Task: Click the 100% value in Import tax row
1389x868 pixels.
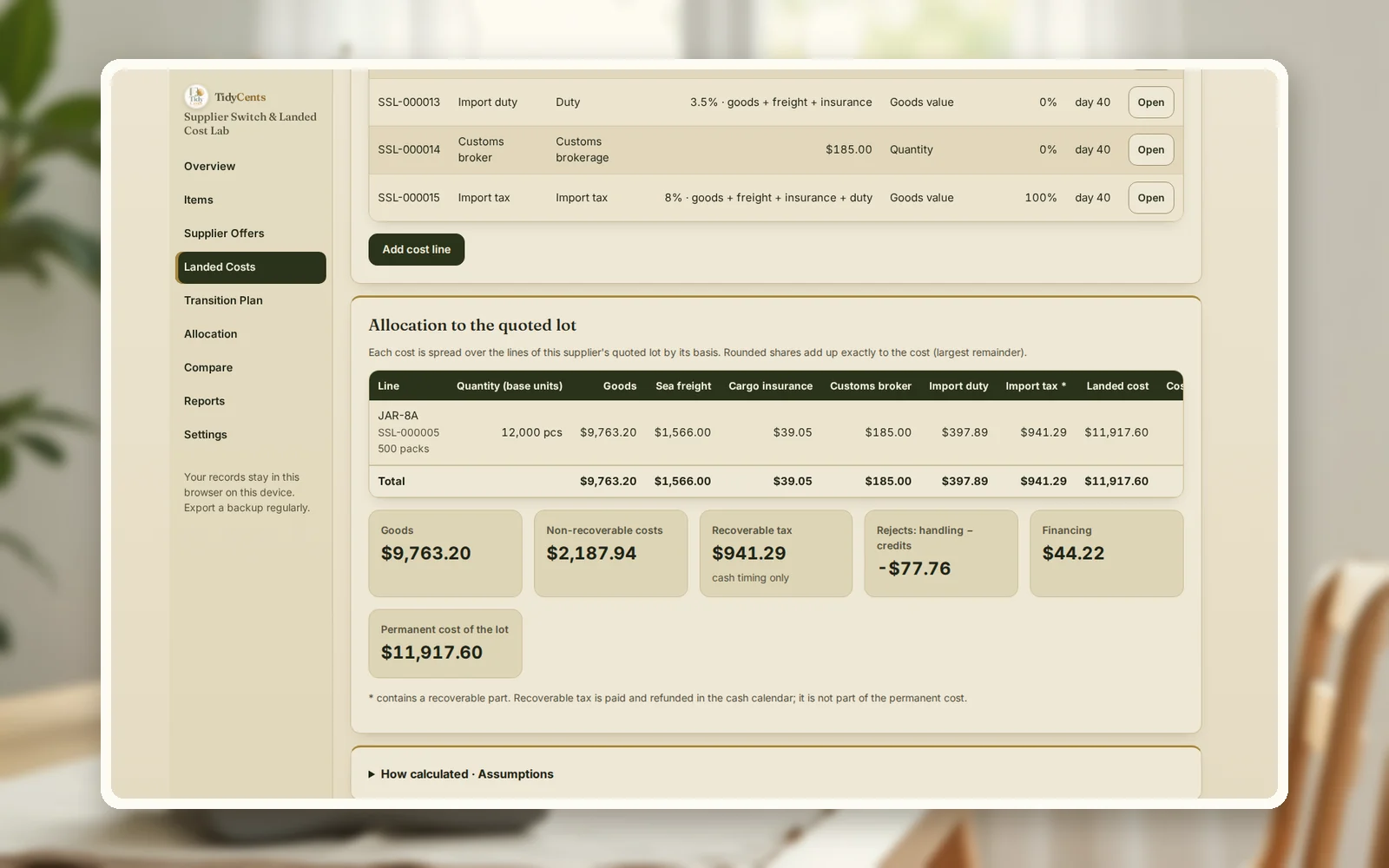Action: [x=1041, y=198]
